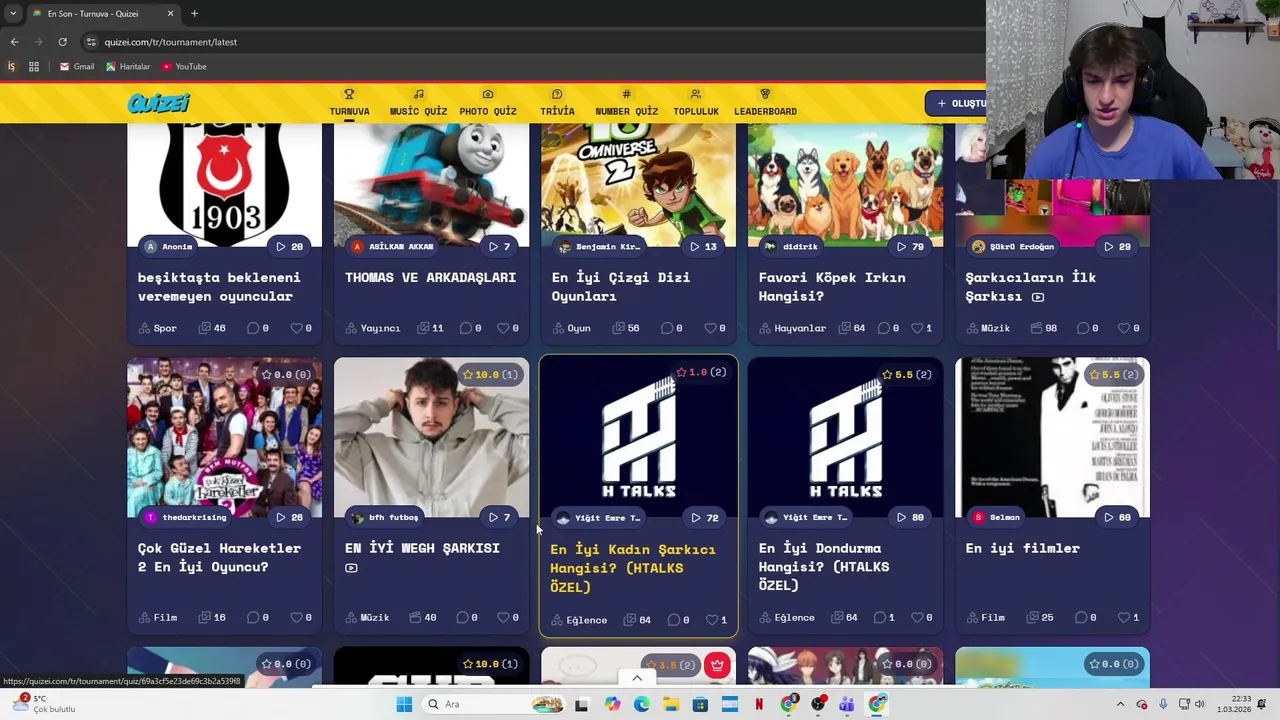
Task: Open the Leaderboard nav tab
Action: [765, 103]
